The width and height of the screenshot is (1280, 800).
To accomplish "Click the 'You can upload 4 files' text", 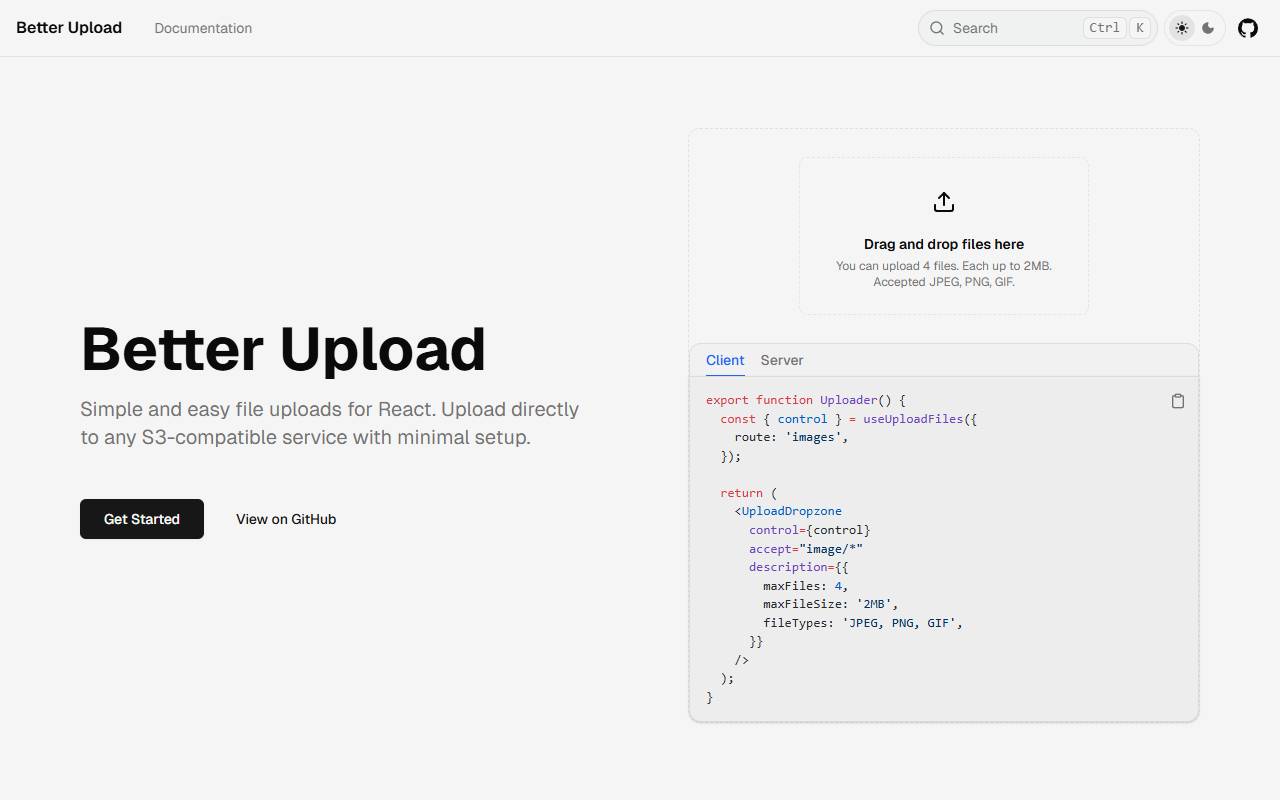I will pyautogui.click(x=944, y=266).
